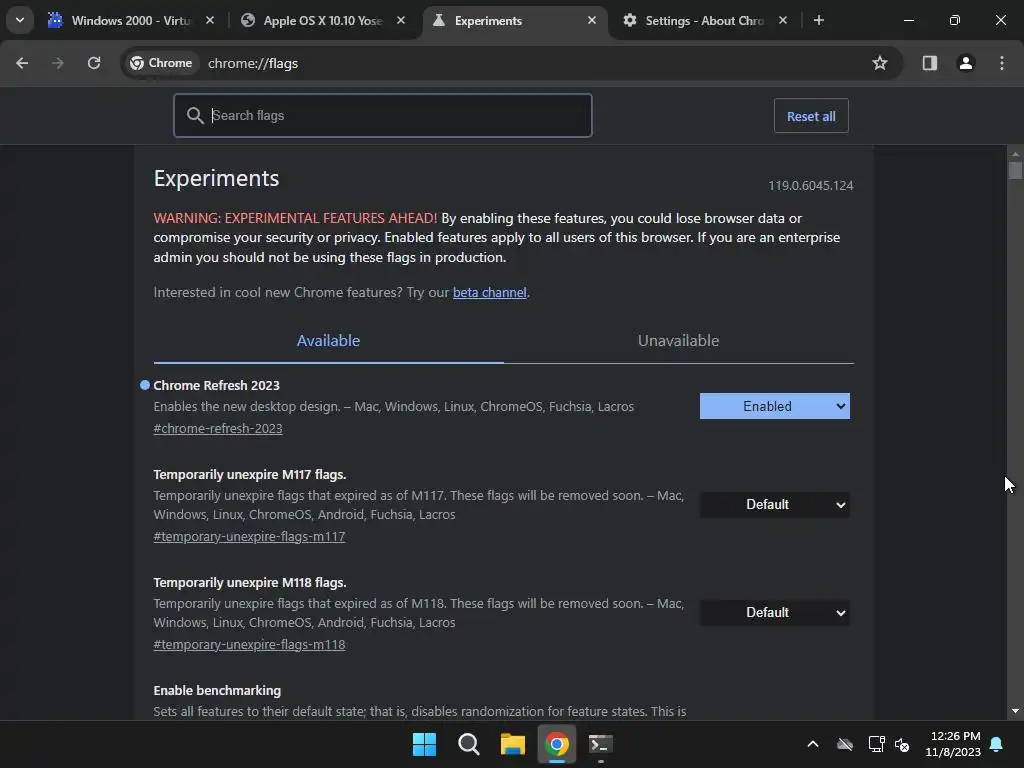The image size is (1024, 768).
Task: Open File Explorer from the taskbar
Action: click(513, 744)
